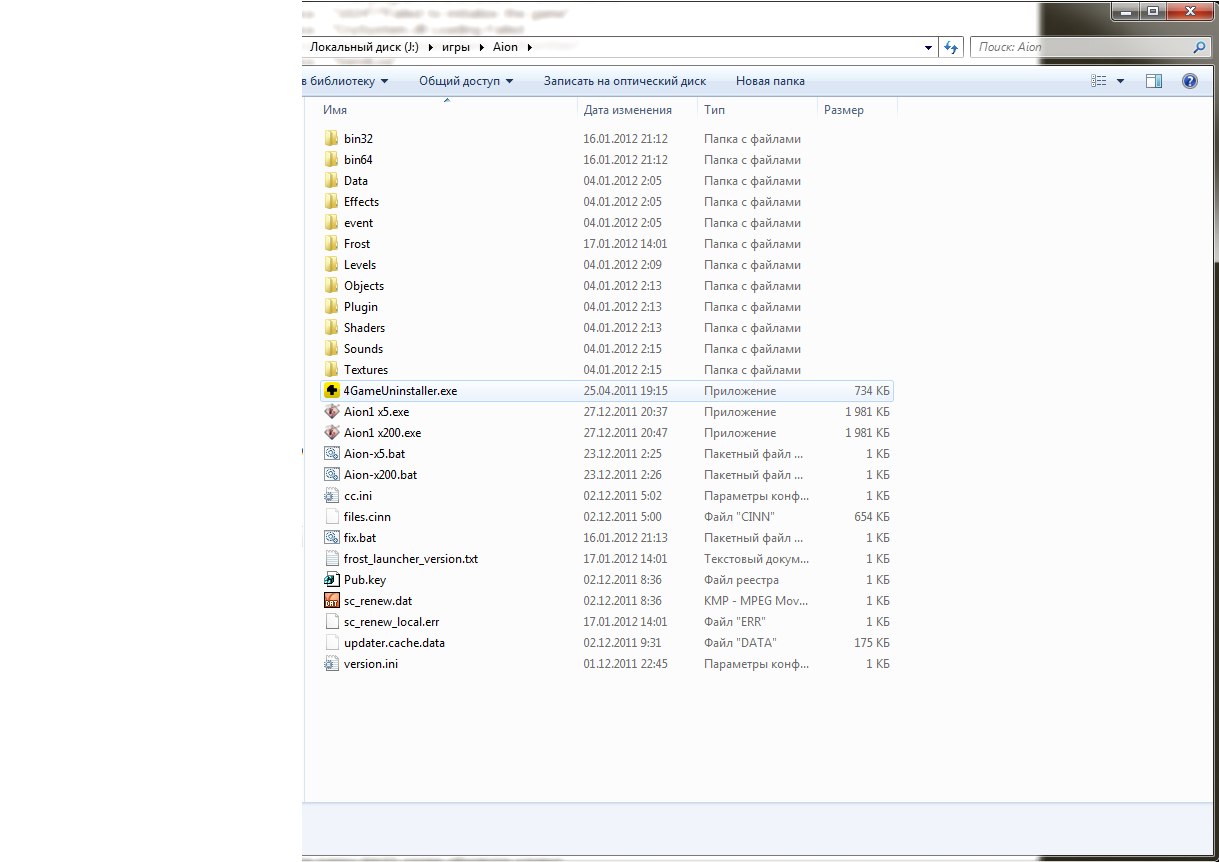The image size is (1219, 862).
Task: Click the version.ini file icon
Action: [332, 664]
